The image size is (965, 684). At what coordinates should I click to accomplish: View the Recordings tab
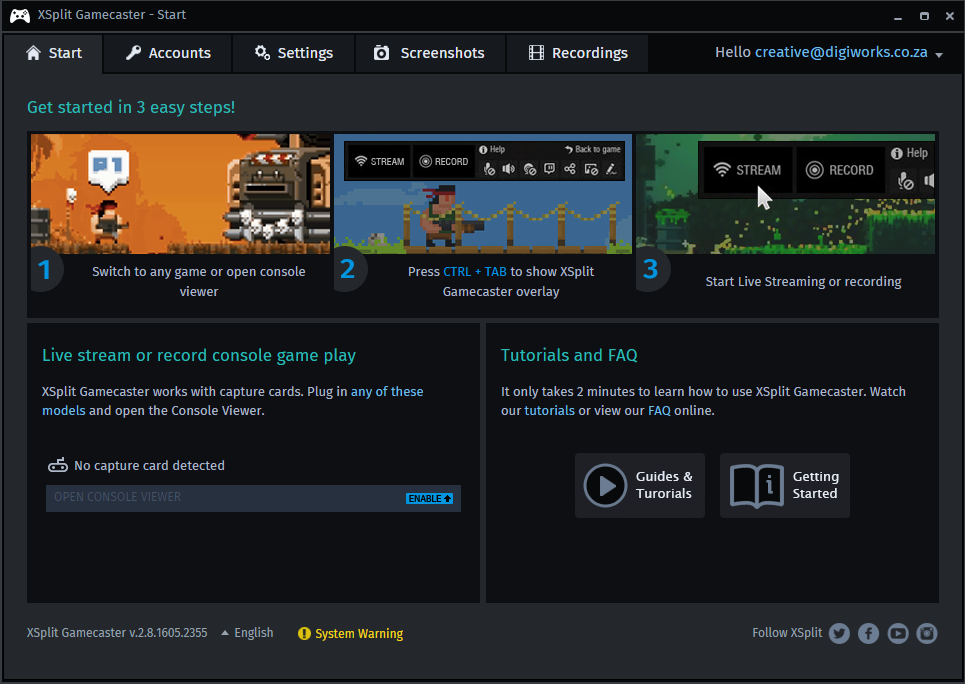click(577, 53)
